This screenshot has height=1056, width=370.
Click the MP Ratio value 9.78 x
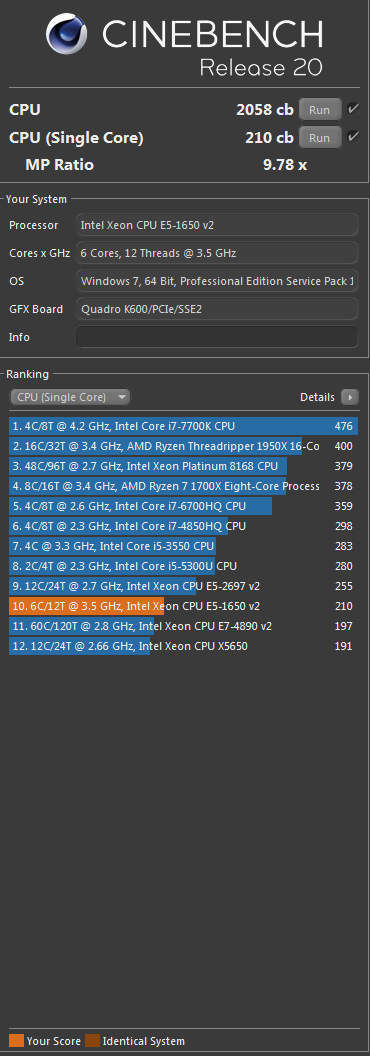tap(285, 165)
